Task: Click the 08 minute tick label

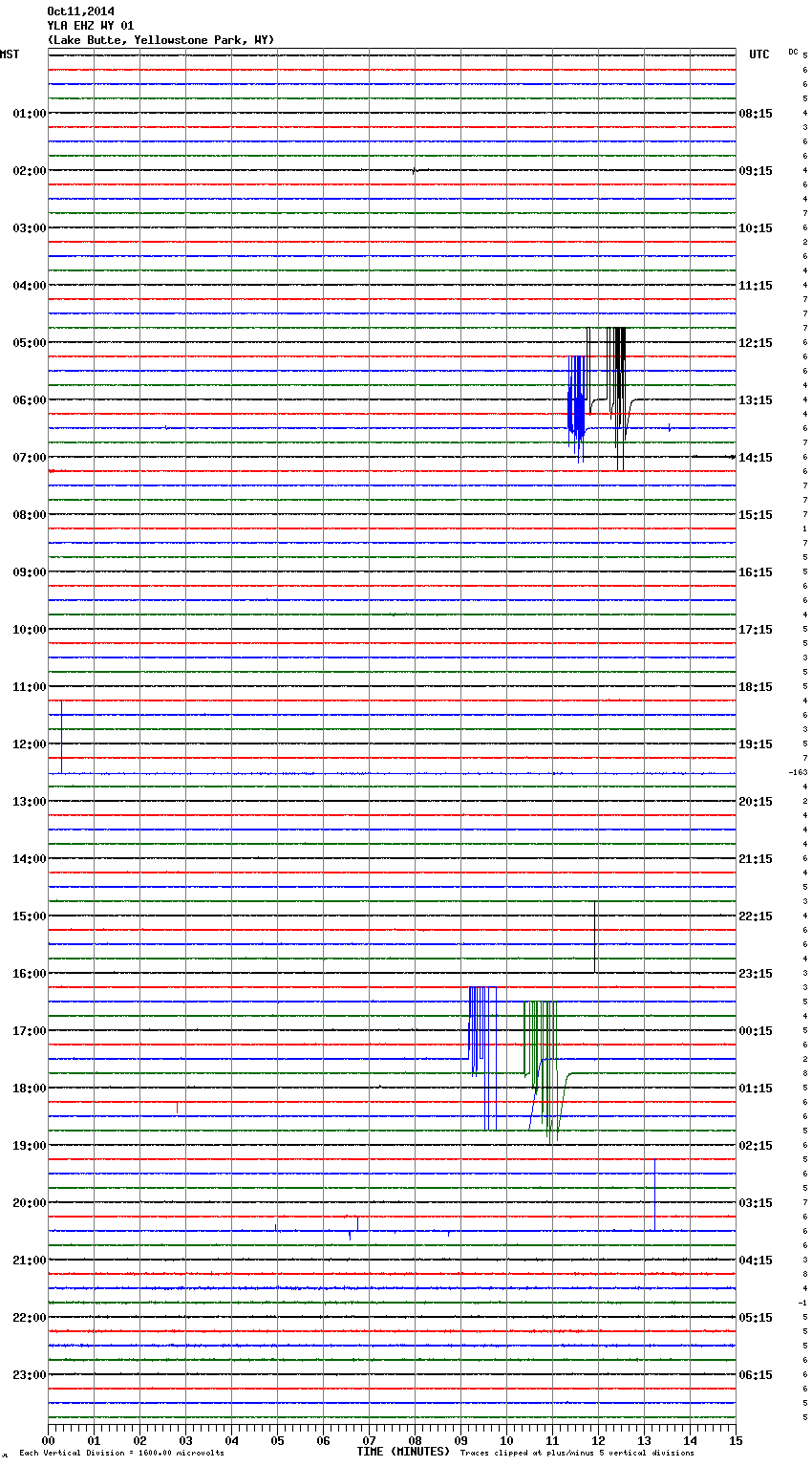Action: [x=415, y=1440]
